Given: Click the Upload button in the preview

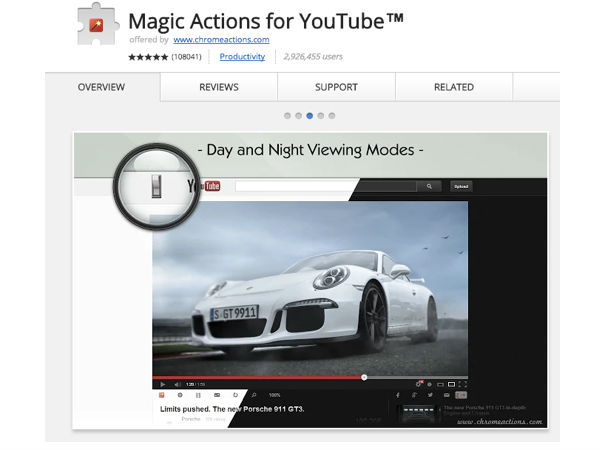Looking at the screenshot, I should coord(461,186).
